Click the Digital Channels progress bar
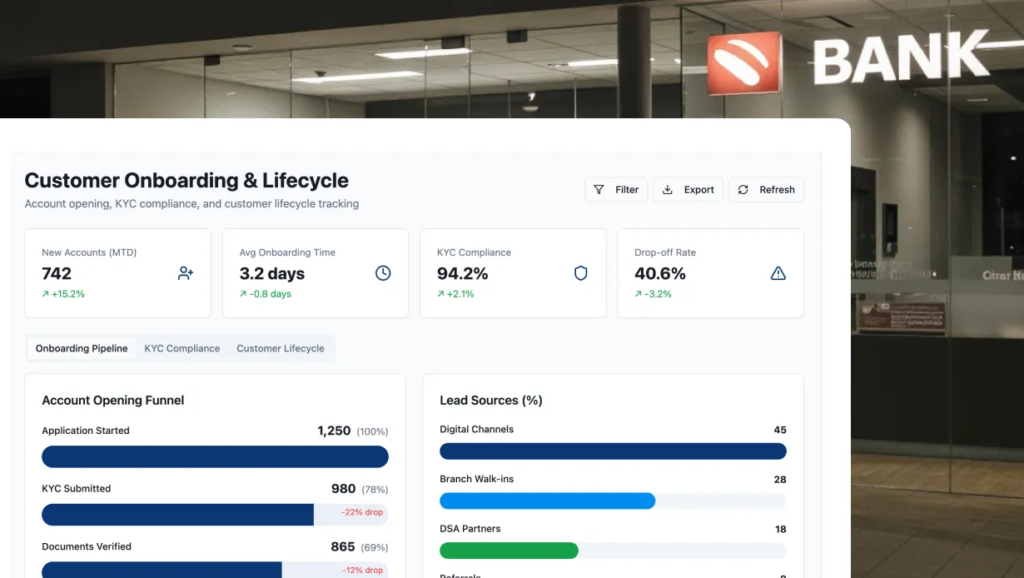The width and height of the screenshot is (1024, 578). point(613,451)
